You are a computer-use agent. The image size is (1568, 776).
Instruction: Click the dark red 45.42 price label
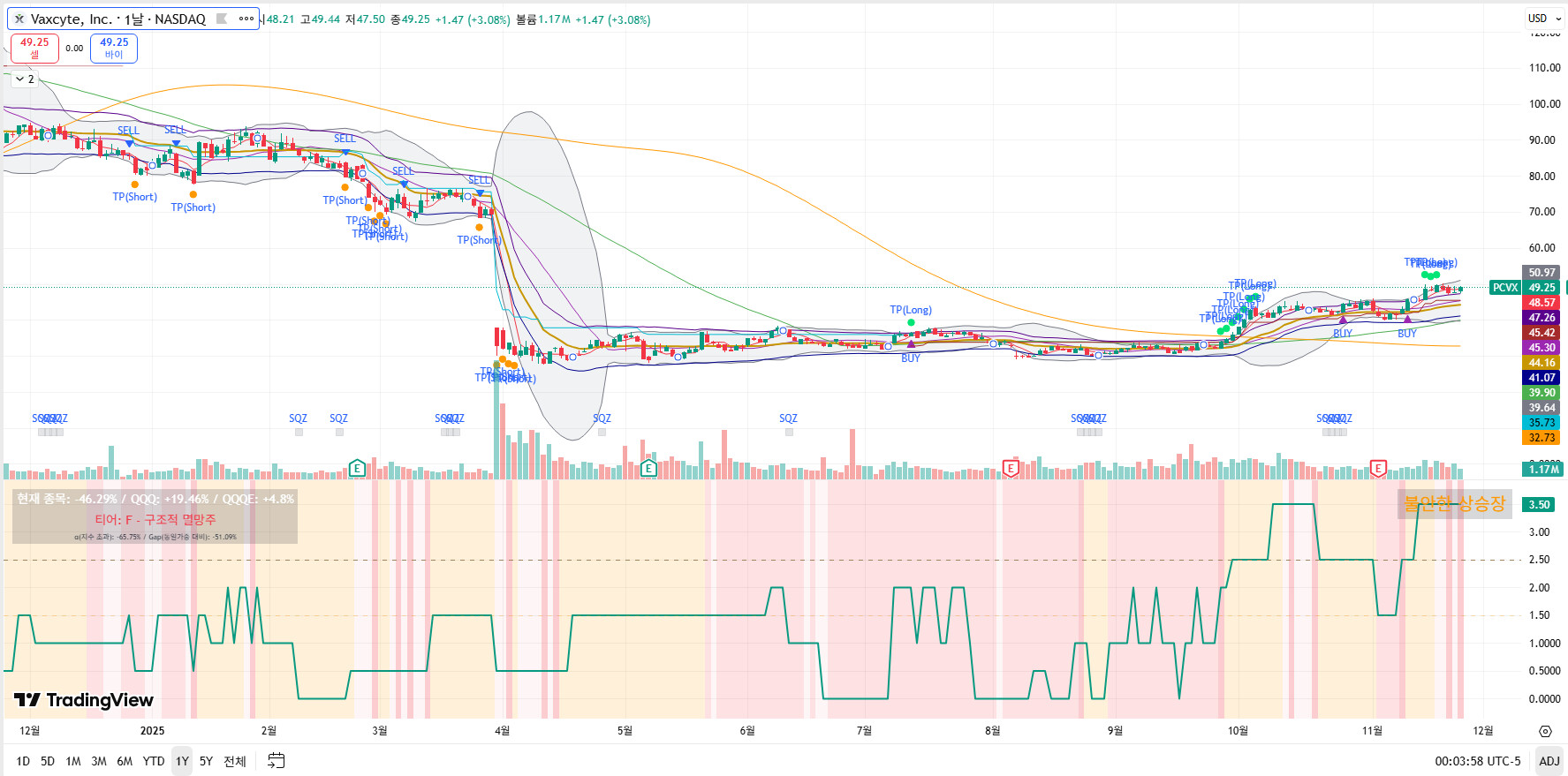tap(1541, 333)
